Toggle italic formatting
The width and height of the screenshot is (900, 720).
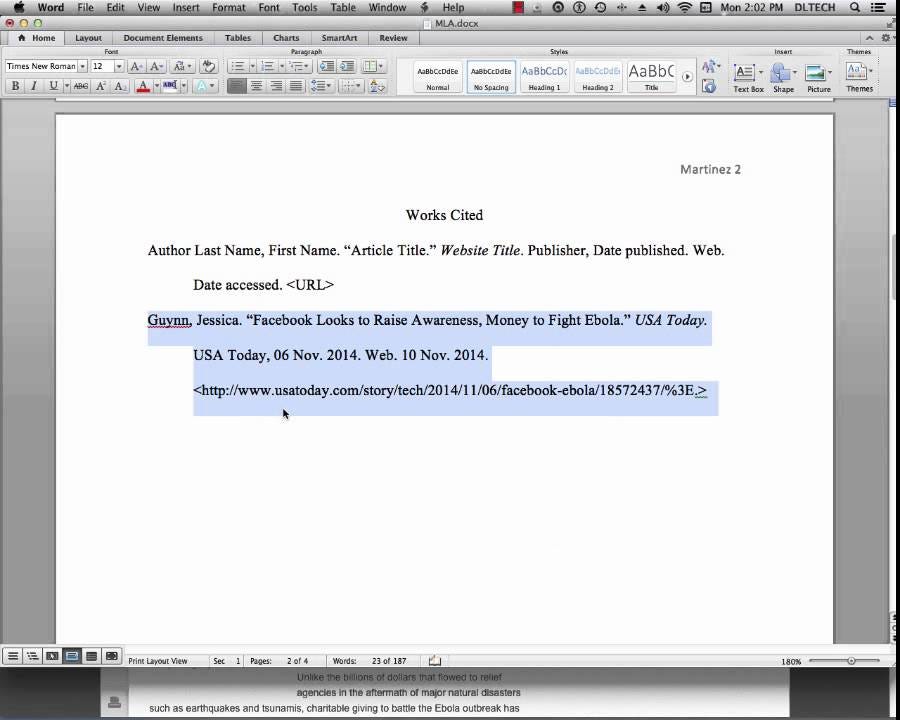[x=33, y=87]
